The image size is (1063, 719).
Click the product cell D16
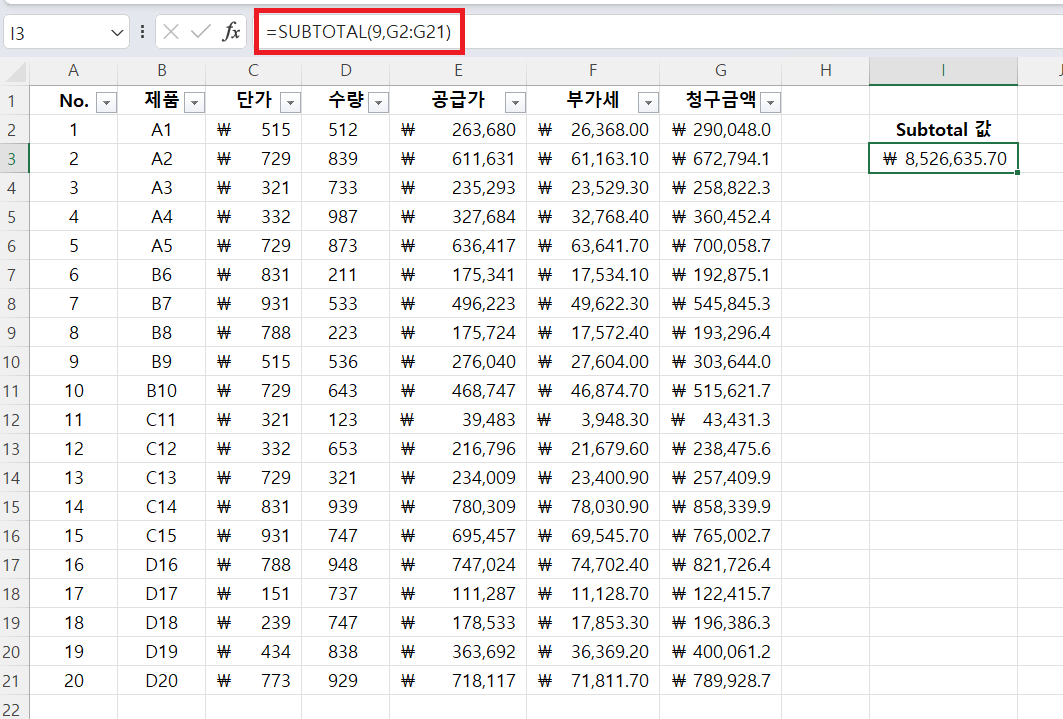(x=161, y=564)
